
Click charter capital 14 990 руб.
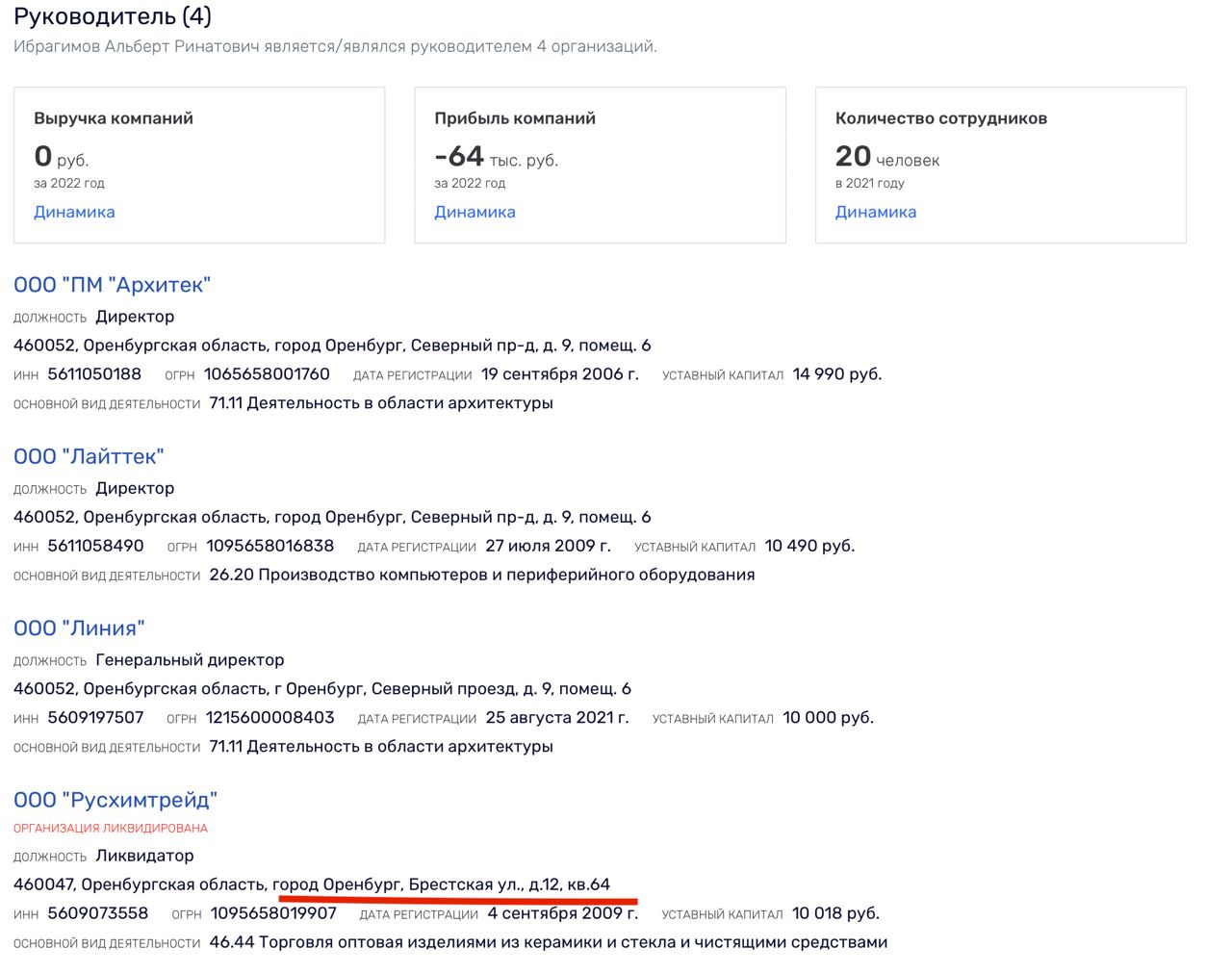tap(837, 374)
